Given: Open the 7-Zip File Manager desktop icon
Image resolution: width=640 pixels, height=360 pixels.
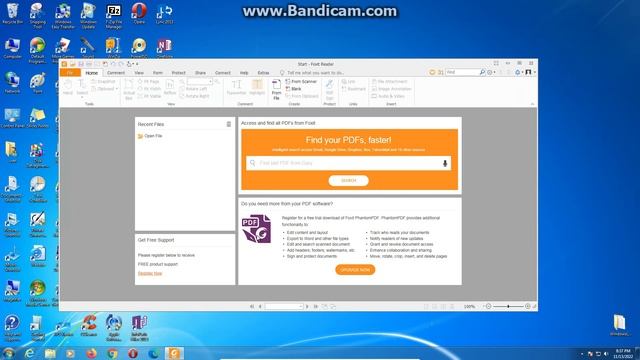Looking at the screenshot, I should tap(113, 16).
